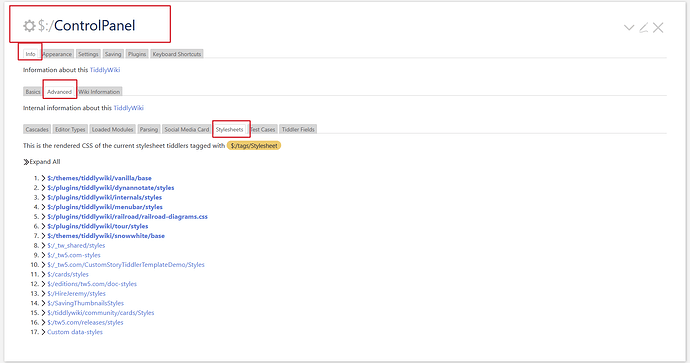Expand the snowwhite/base entry
The height and width of the screenshot is (363, 690).
[x=44, y=236]
